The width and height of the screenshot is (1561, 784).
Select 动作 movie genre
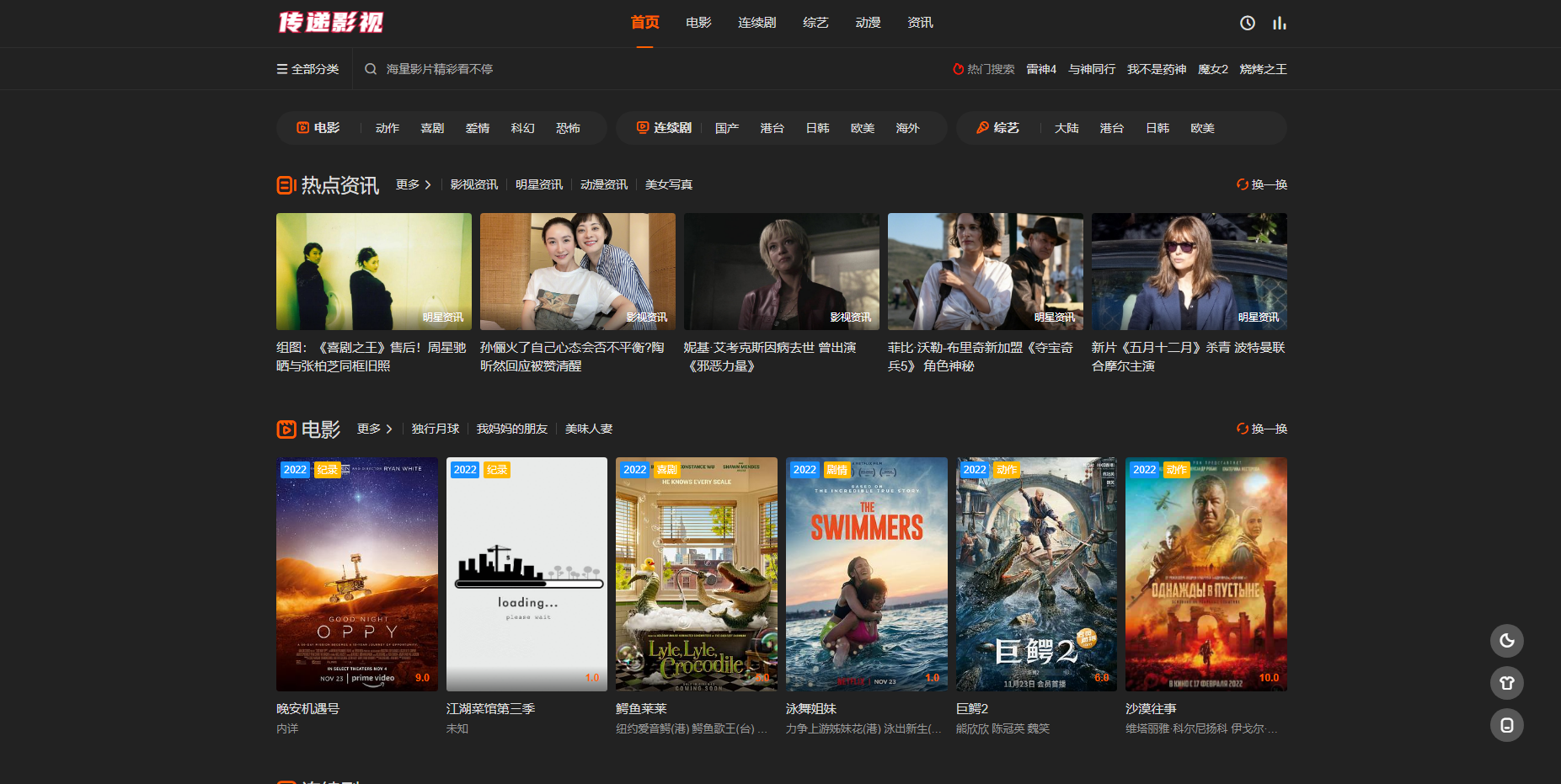(x=388, y=128)
